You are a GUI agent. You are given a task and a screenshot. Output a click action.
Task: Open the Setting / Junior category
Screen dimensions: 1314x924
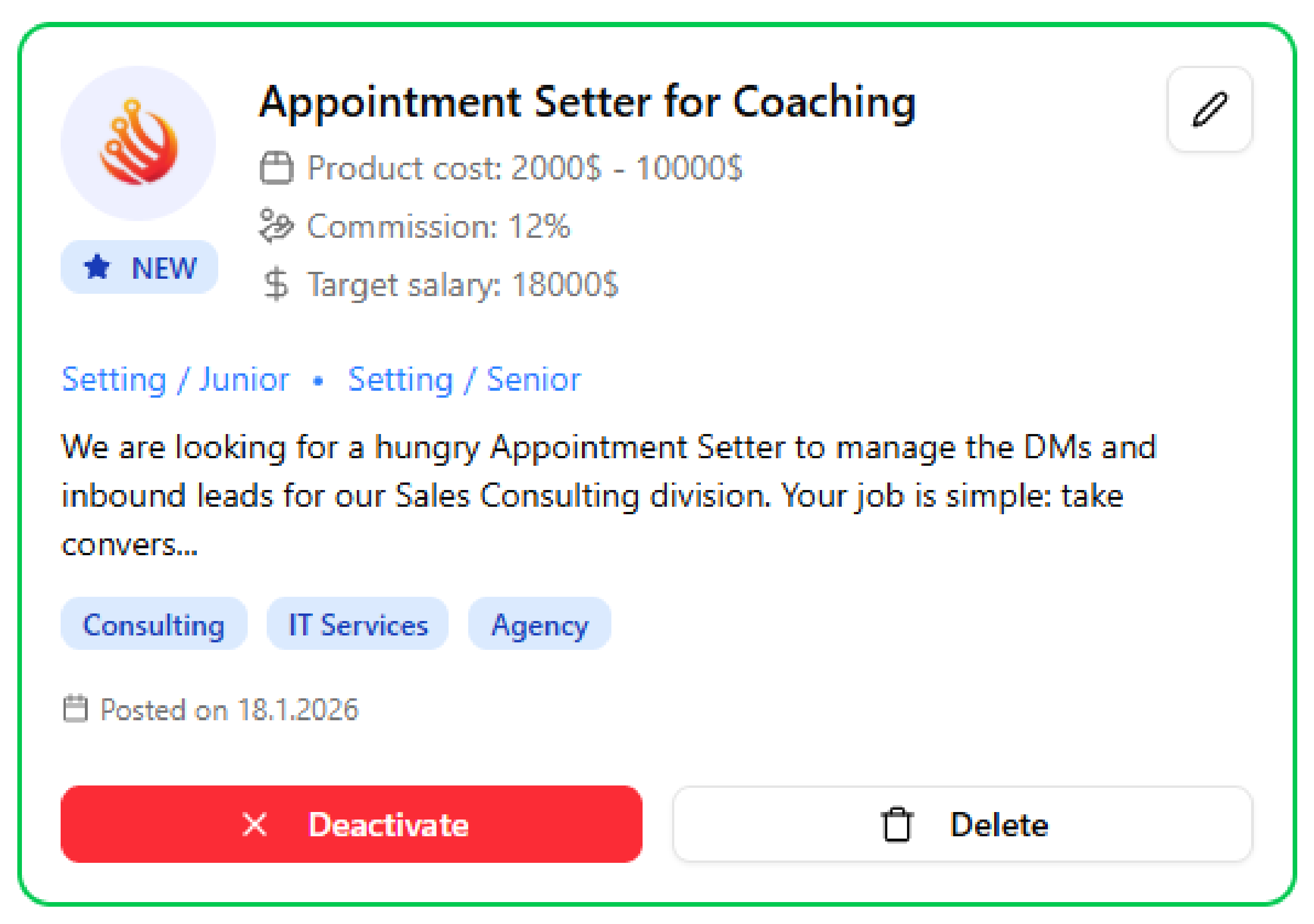[176, 379]
